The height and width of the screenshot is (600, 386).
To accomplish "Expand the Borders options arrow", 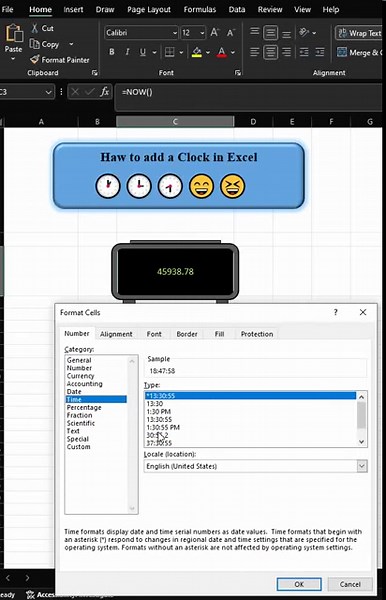I will 181,52.
